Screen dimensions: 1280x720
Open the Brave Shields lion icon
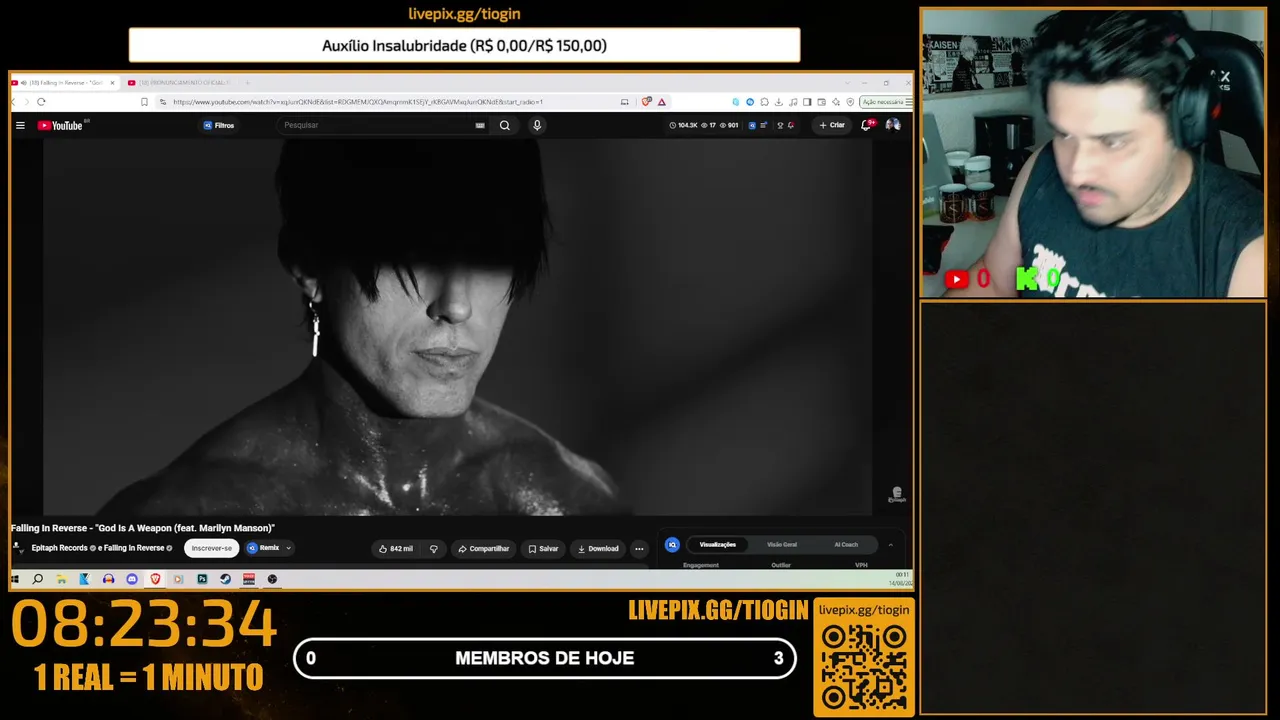pyautogui.click(x=647, y=102)
